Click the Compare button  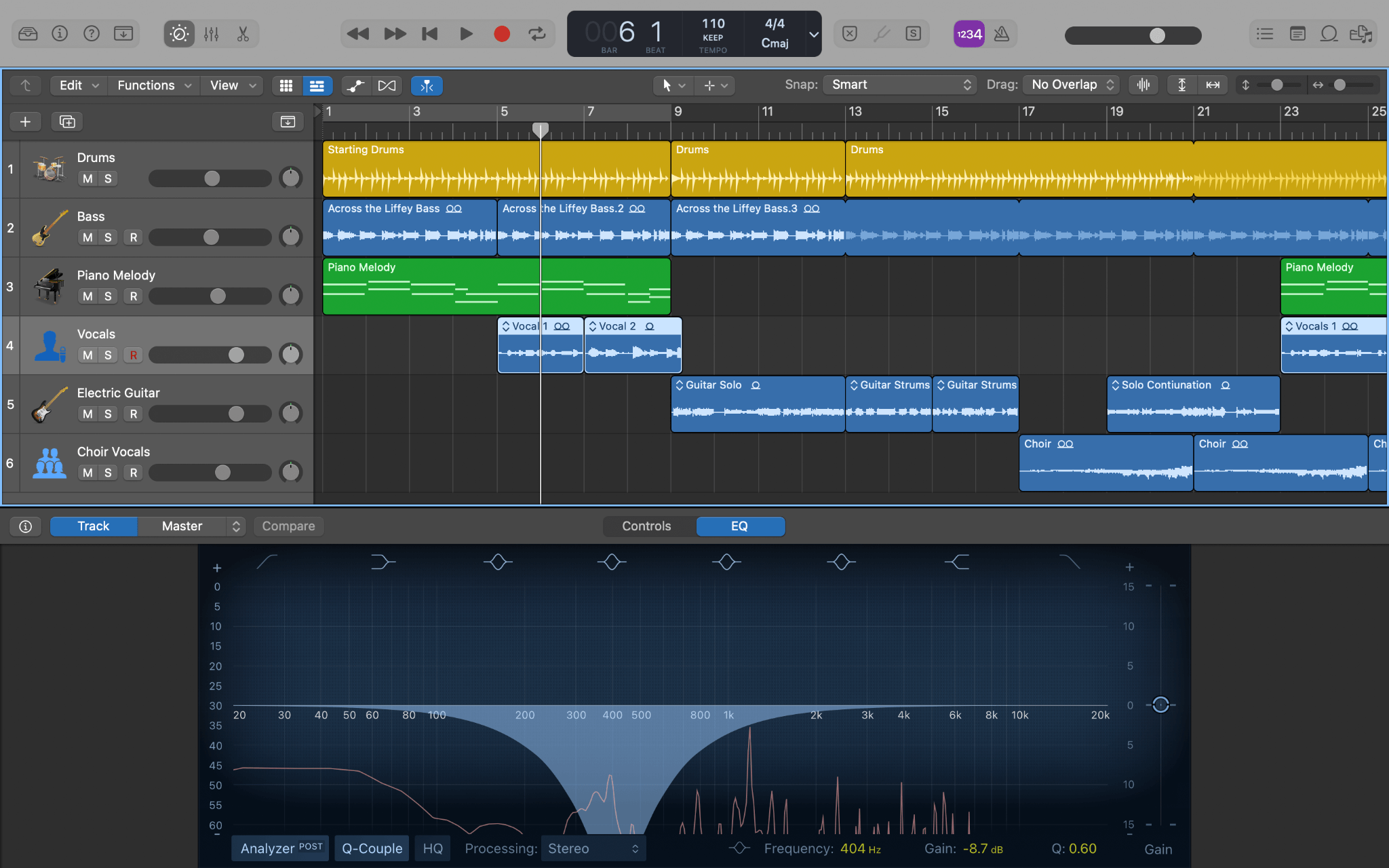coord(288,526)
